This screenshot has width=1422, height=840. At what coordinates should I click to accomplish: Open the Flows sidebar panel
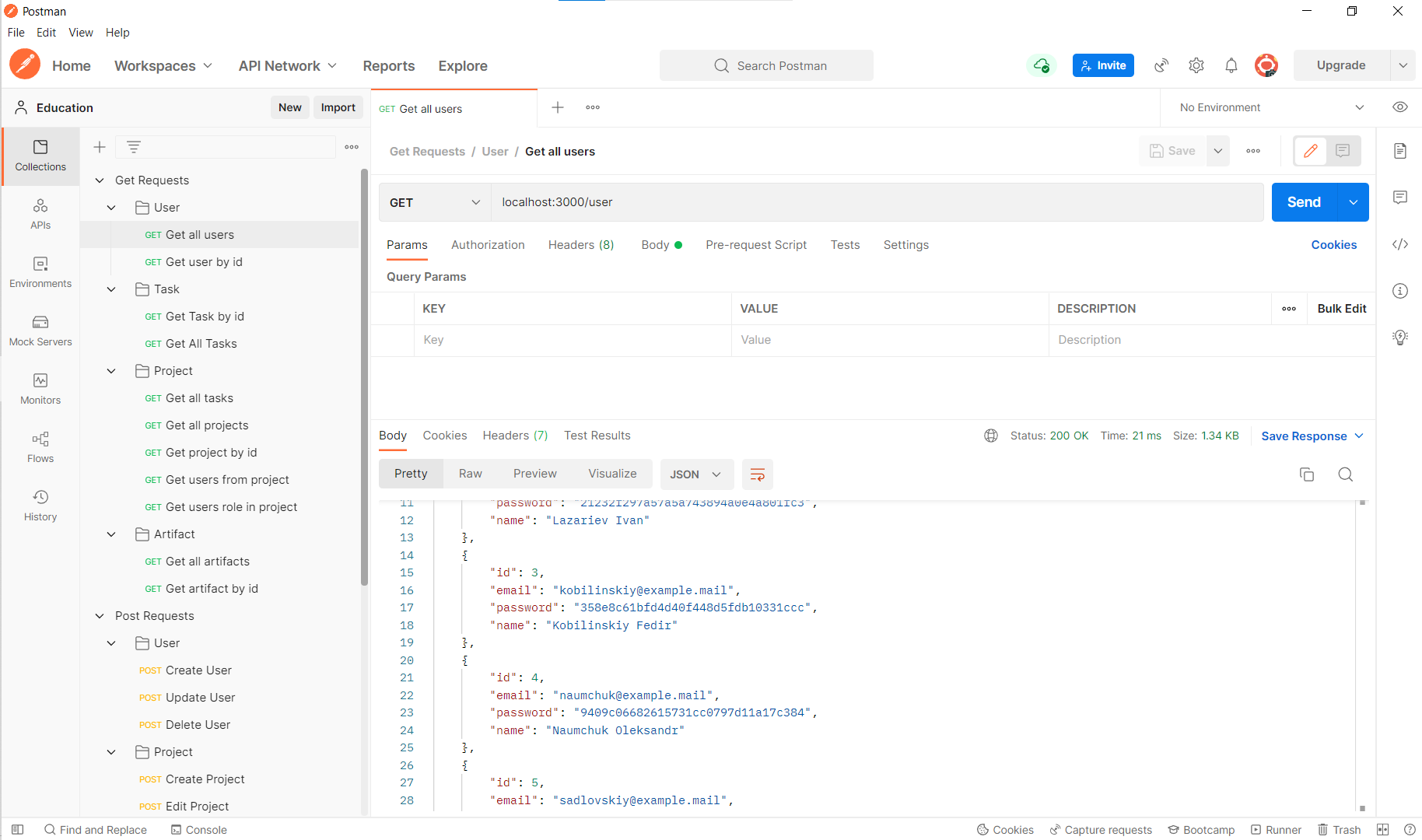coord(40,447)
